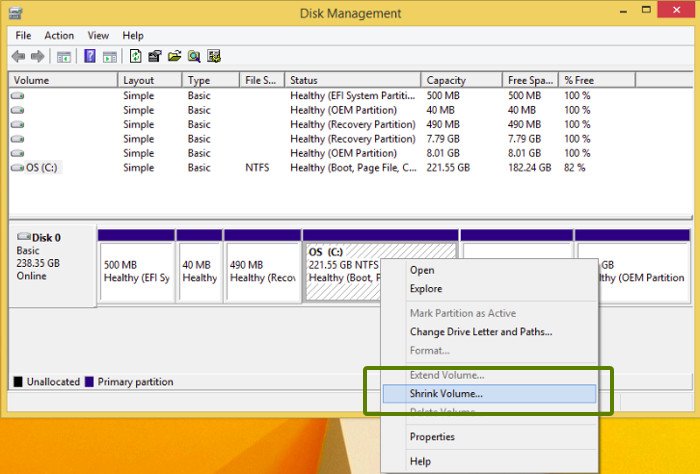The width and height of the screenshot is (700, 474).
Task: Click the disk settings properties toolbar icon
Action: pyautogui.click(x=214, y=56)
